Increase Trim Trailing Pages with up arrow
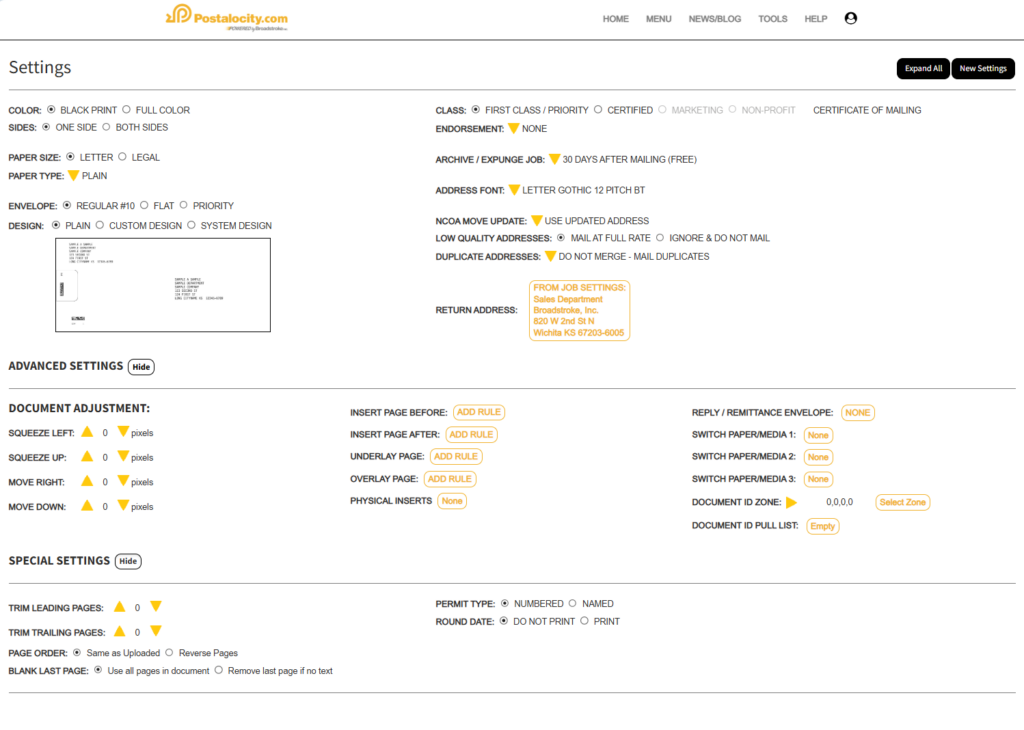 point(120,631)
